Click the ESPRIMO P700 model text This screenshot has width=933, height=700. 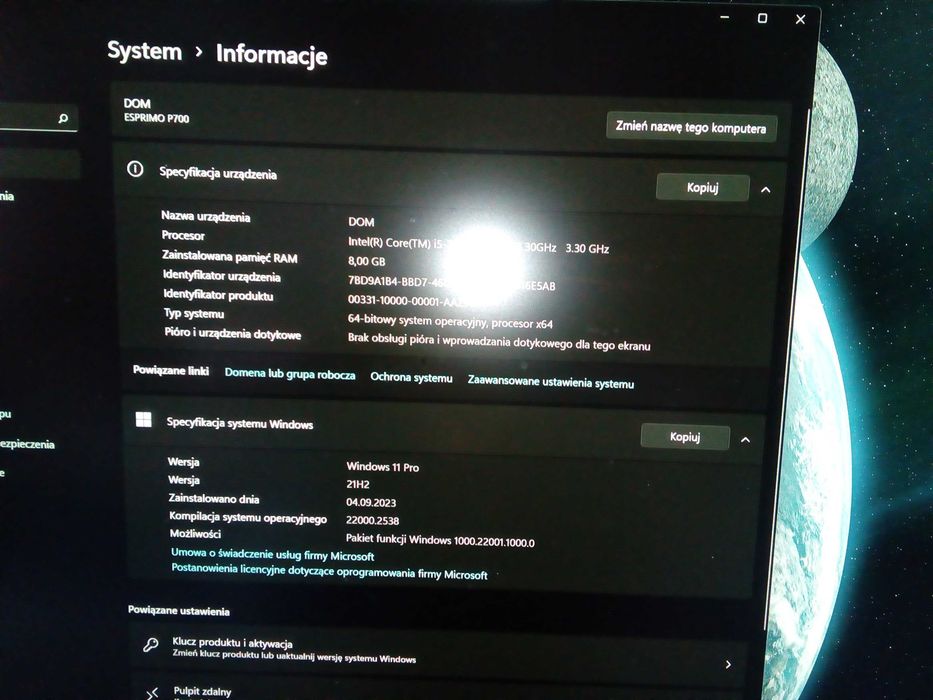(x=156, y=118)
